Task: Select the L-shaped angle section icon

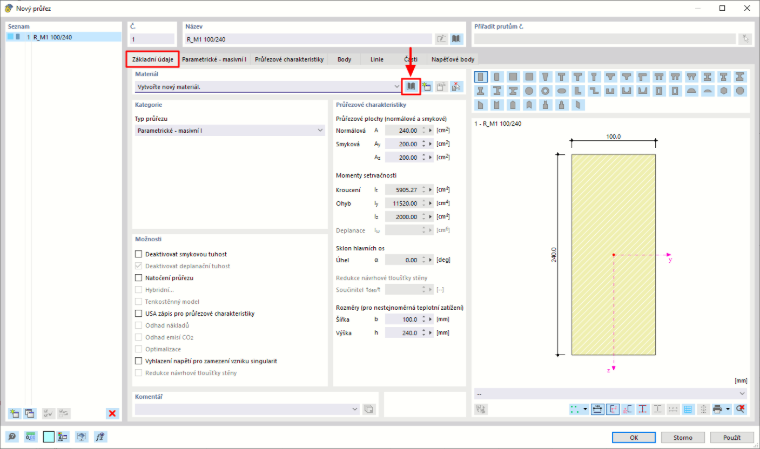Action: click(578, 91)
